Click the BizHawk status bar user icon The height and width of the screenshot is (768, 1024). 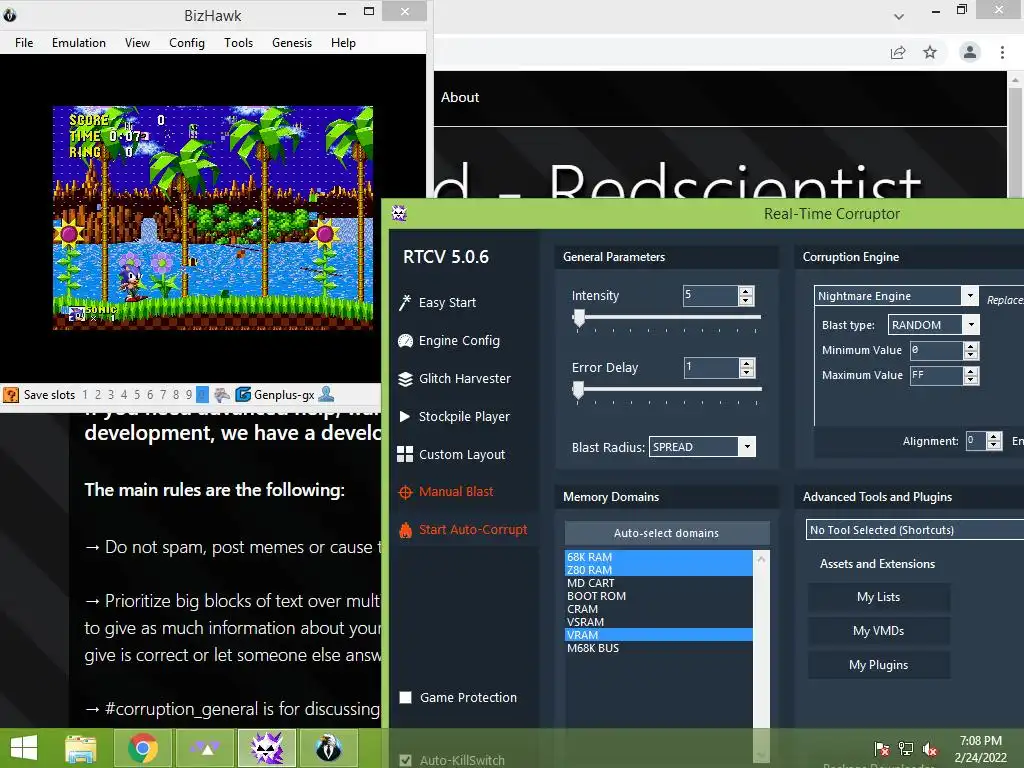[x=327, y=394]
